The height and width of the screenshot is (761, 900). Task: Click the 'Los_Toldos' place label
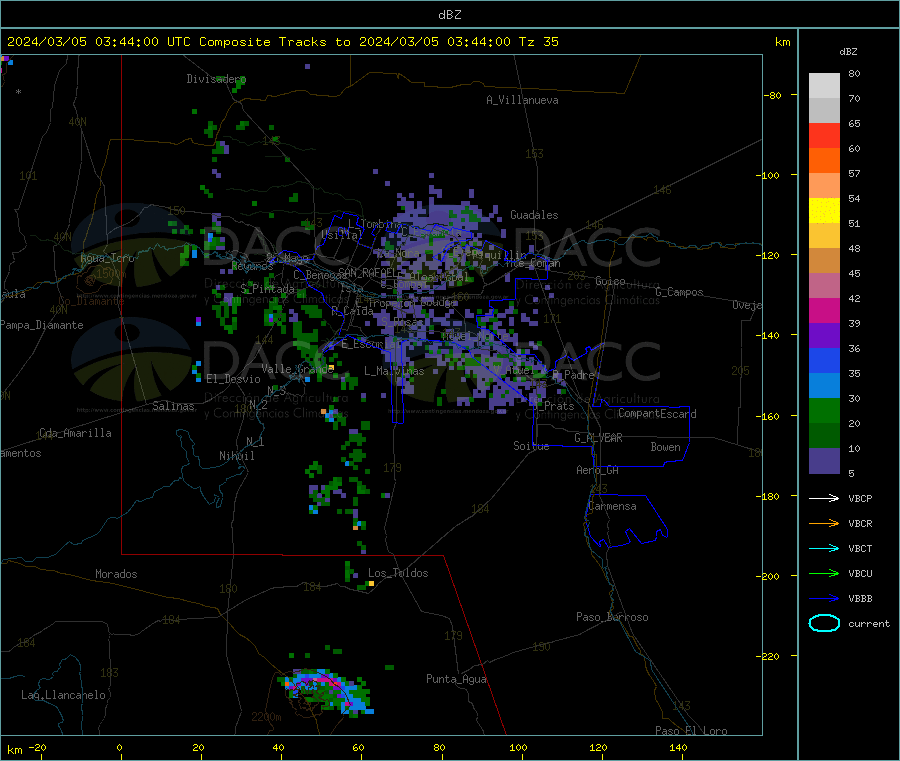pyautogui.click(x=398, y=573)
